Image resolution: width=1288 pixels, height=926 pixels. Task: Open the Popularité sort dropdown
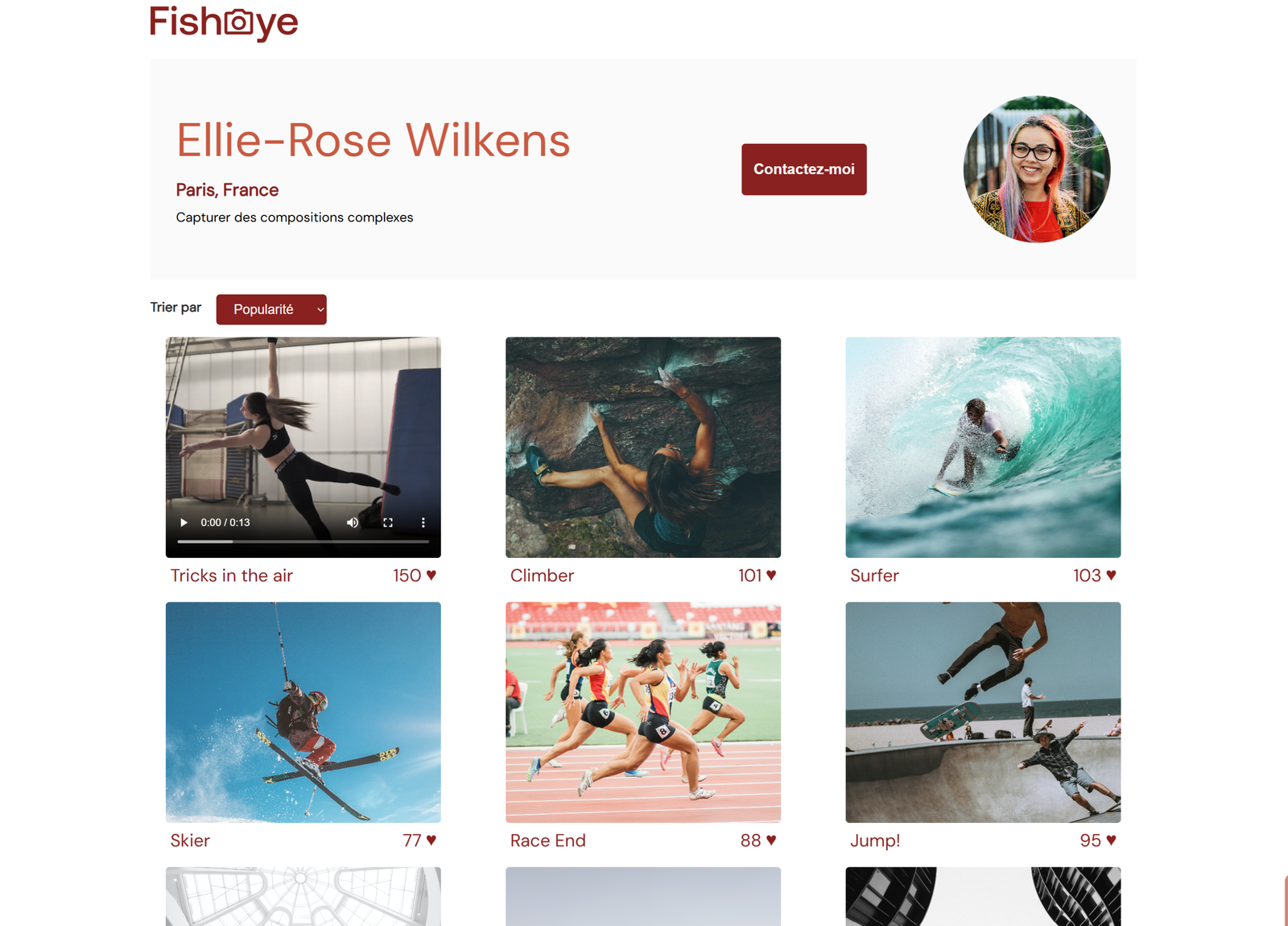pyautogui.click(x=271, y=309)
